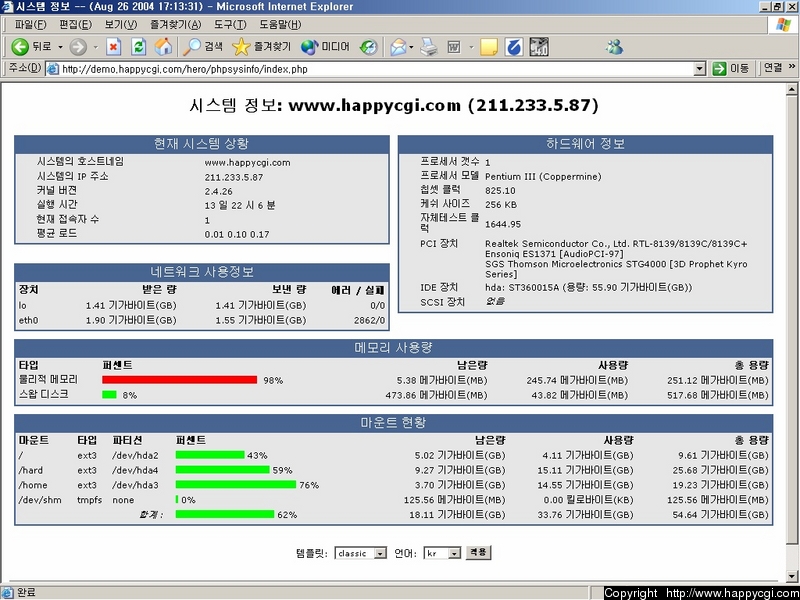Image resolution: width=800 pixels, height=600 pixels.
Task: Click the 62% total usage bar
Action: (225, 514)
